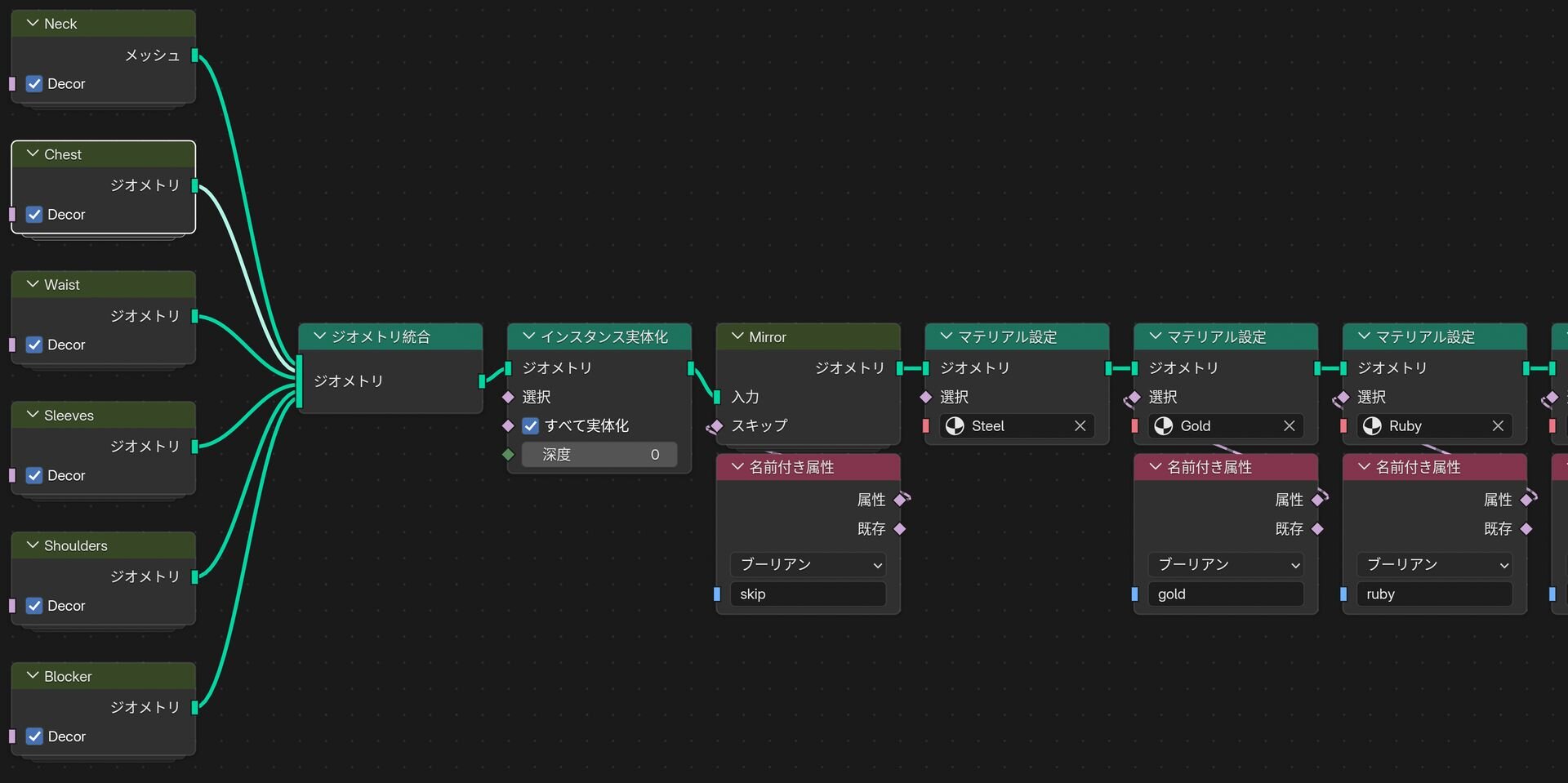
Task: Clear the Steel material with X icon
Action: (x=1080, y=426)
